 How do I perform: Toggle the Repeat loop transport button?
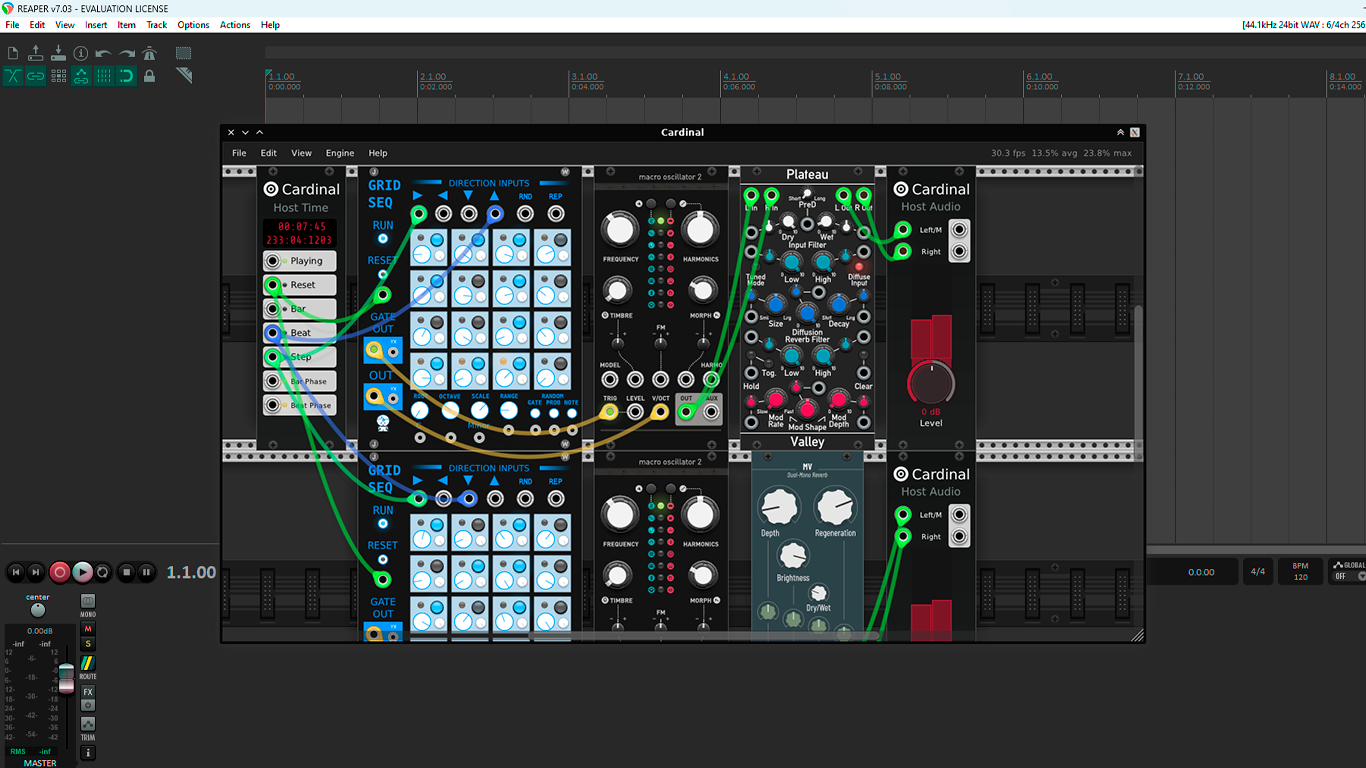pyautogui.click(x=103, y=572)
